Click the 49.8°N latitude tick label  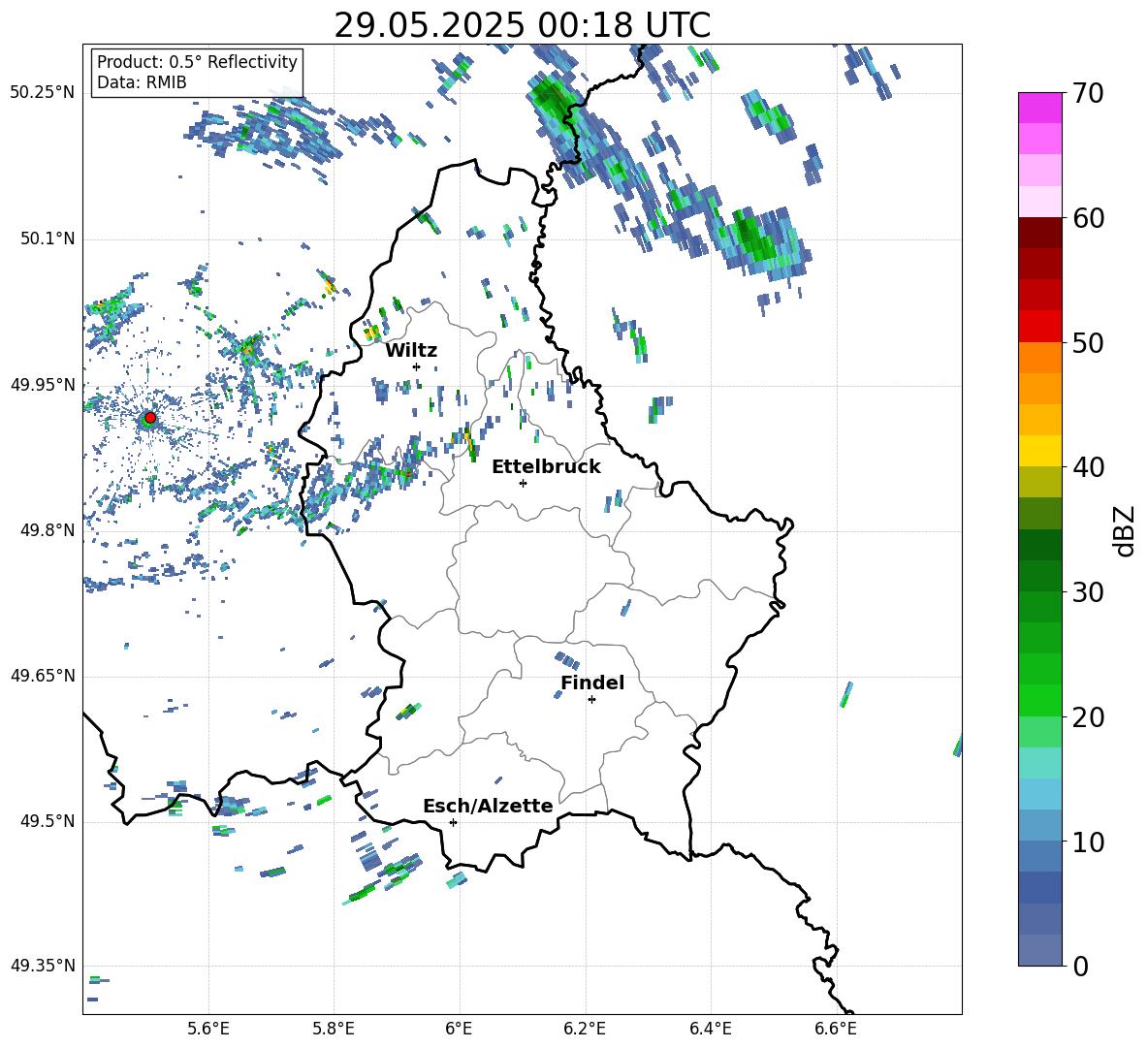pos(47,530)
